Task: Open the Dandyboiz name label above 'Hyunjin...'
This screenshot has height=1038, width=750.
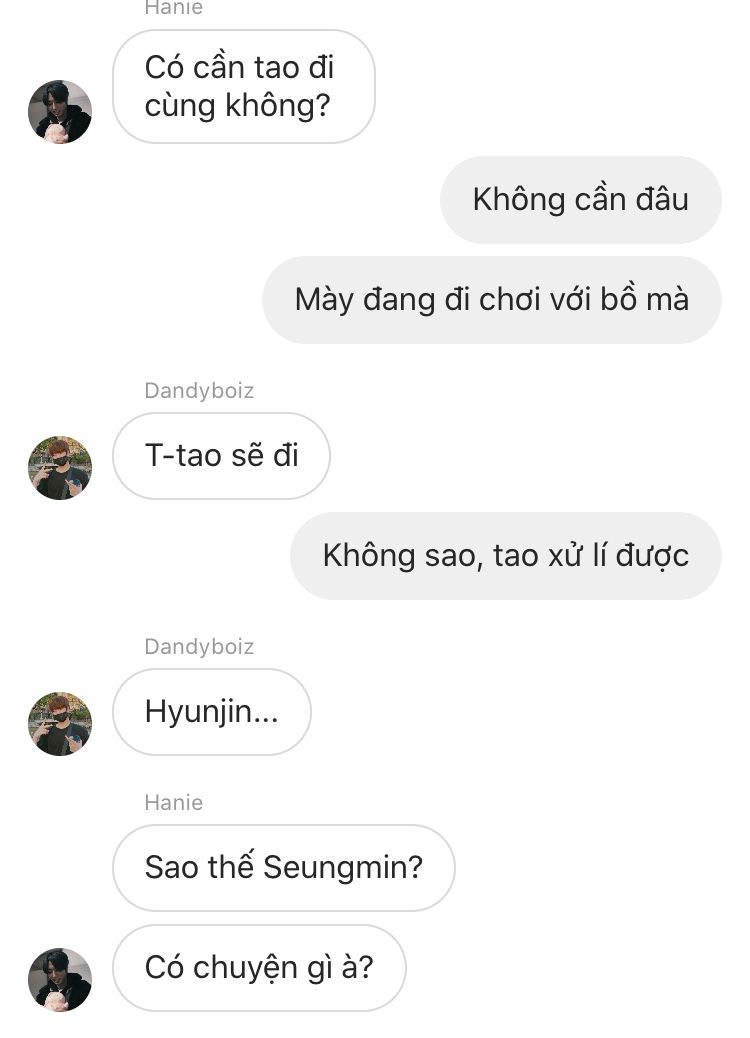Action: pyautogui.click(x=199, y=647)
